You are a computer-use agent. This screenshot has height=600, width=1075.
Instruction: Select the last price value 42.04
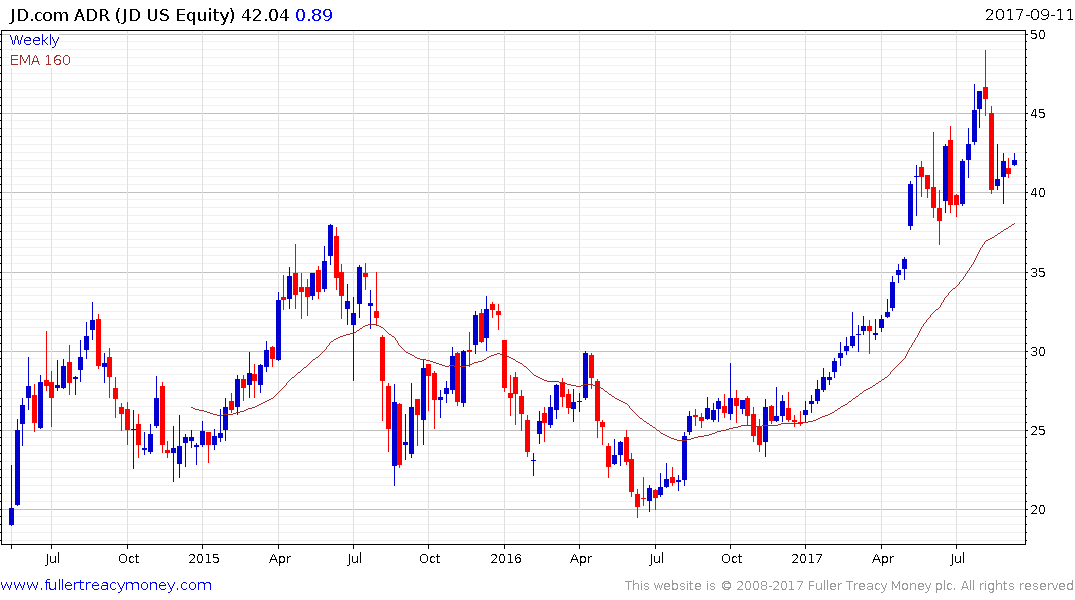click(265, 15)
